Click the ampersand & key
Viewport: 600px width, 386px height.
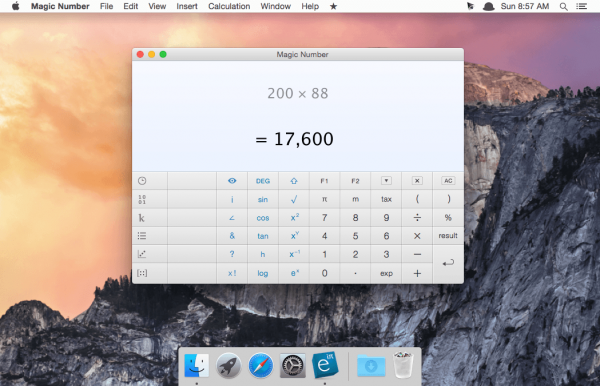coord(232,236)
